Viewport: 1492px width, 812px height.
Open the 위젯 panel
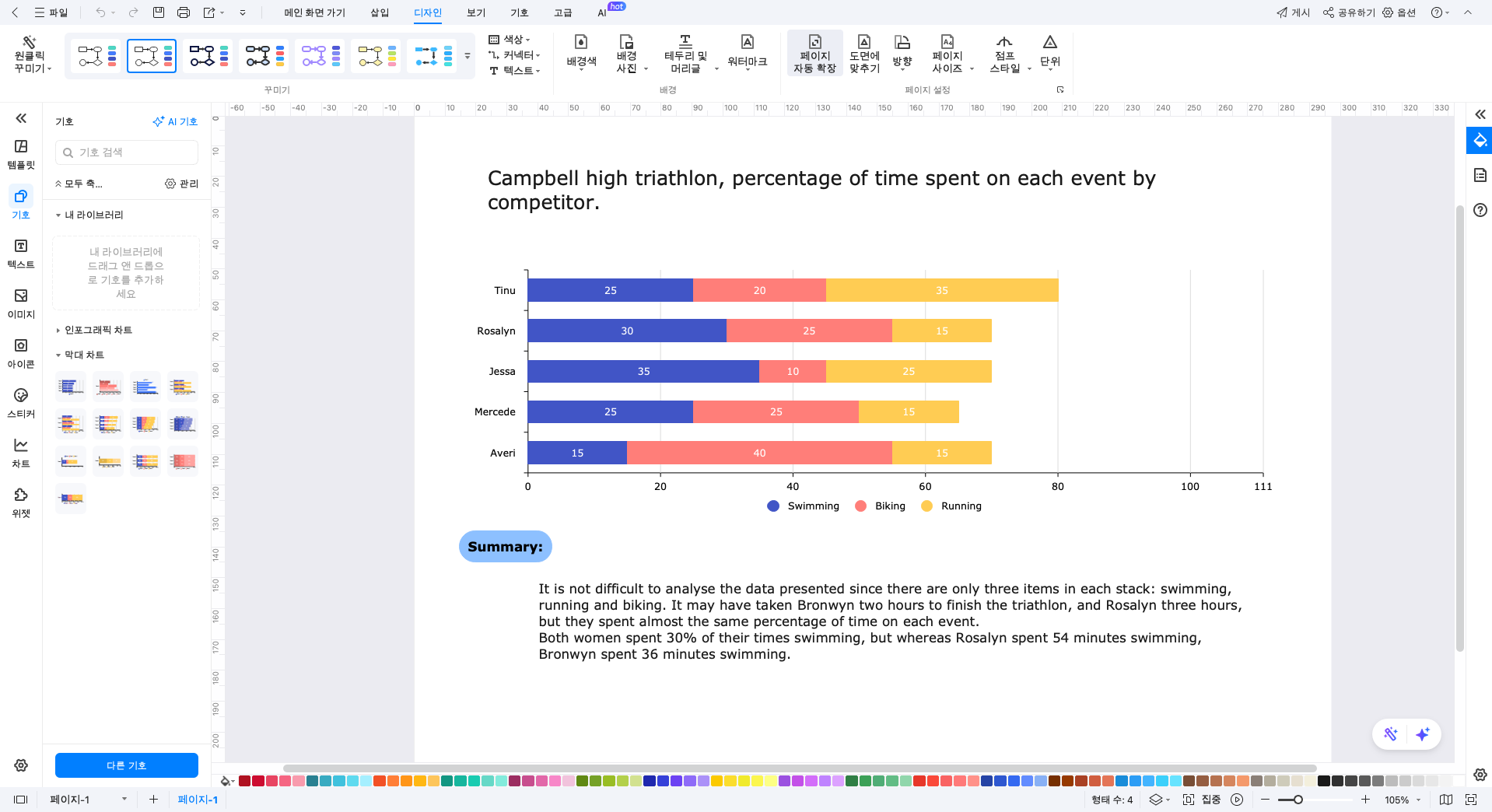(20, 502)
